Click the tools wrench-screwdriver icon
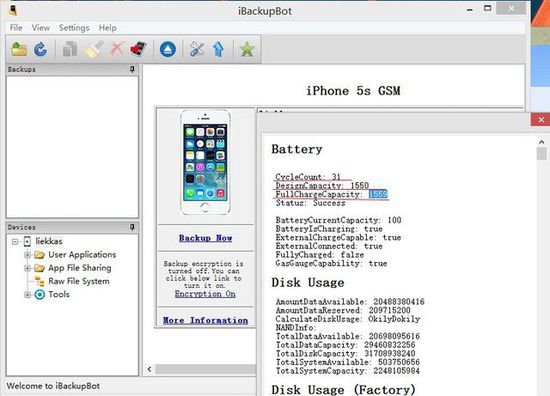Image resolution: width=550 pixels, height=396 pixels. [x=197, y=49]
